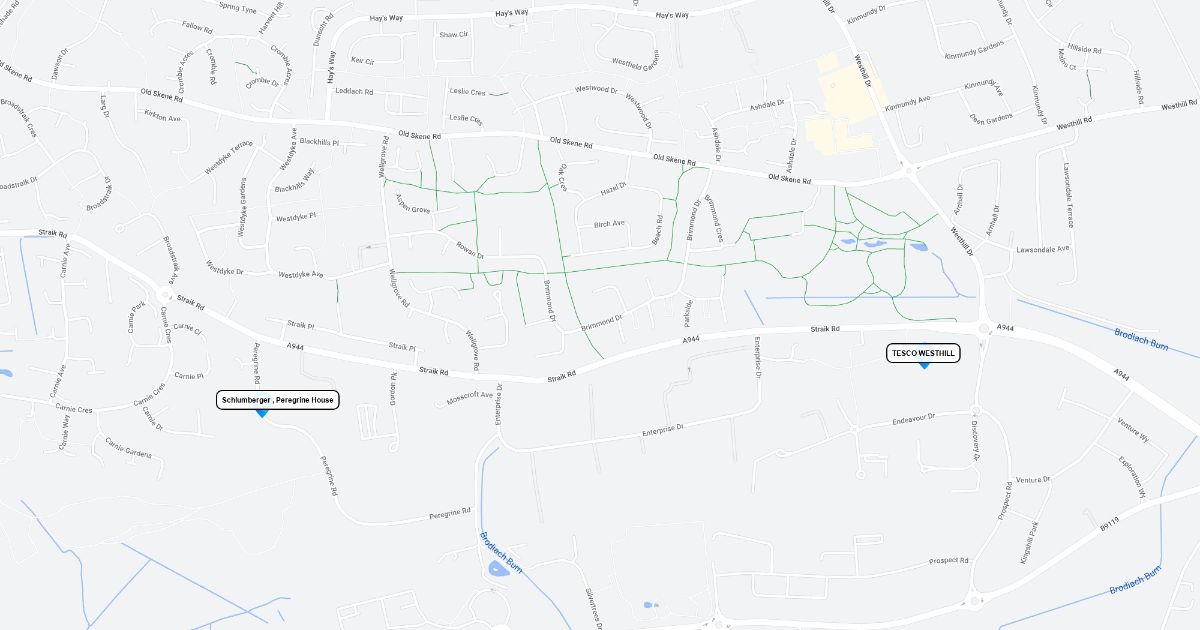This screenshot has width=1200, height=630.
Task: Click the blue pin pointer beneath Schlumberger label
Action: point(262,413)
